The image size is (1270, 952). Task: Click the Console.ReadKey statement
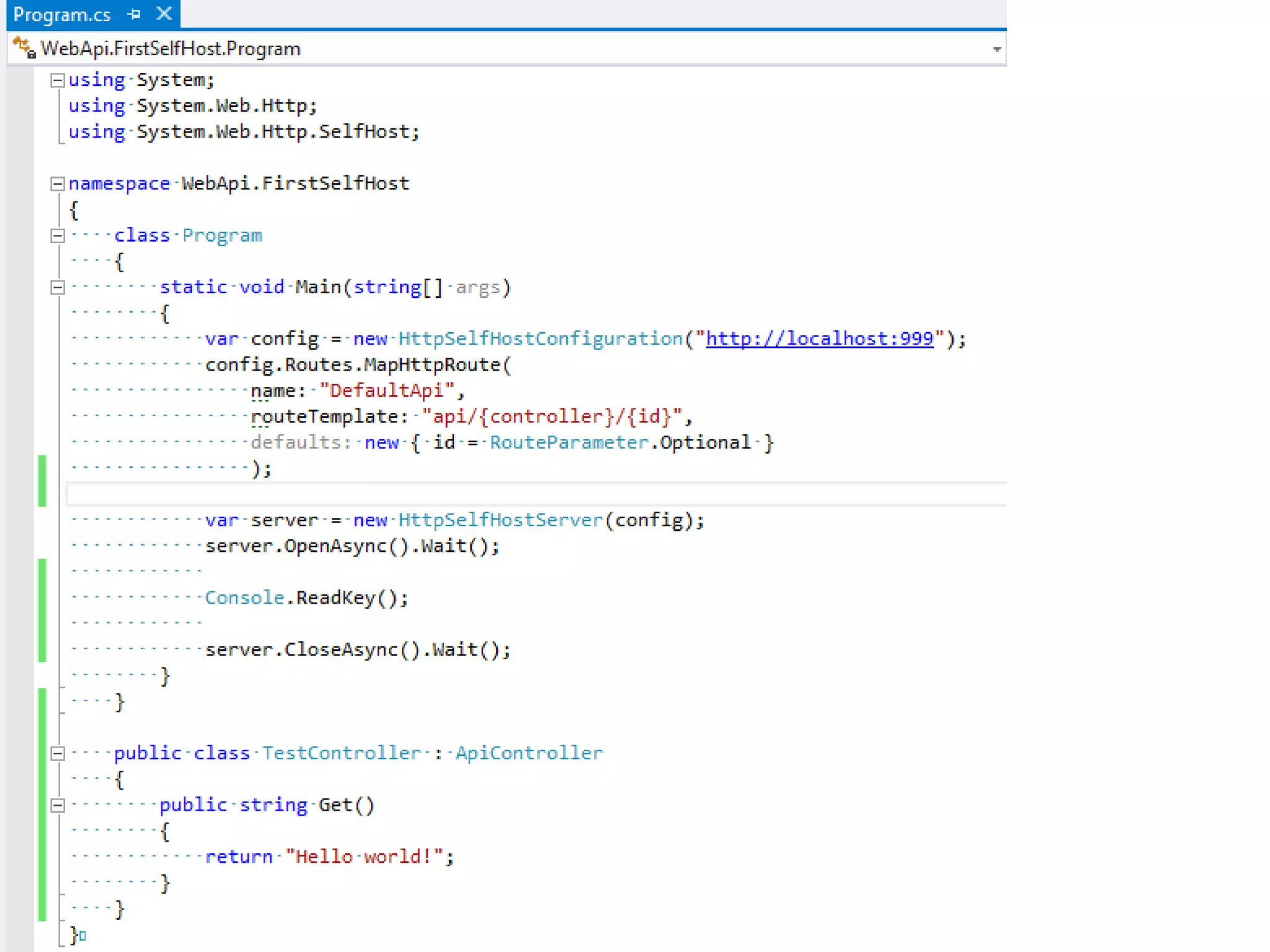[306, 597]
